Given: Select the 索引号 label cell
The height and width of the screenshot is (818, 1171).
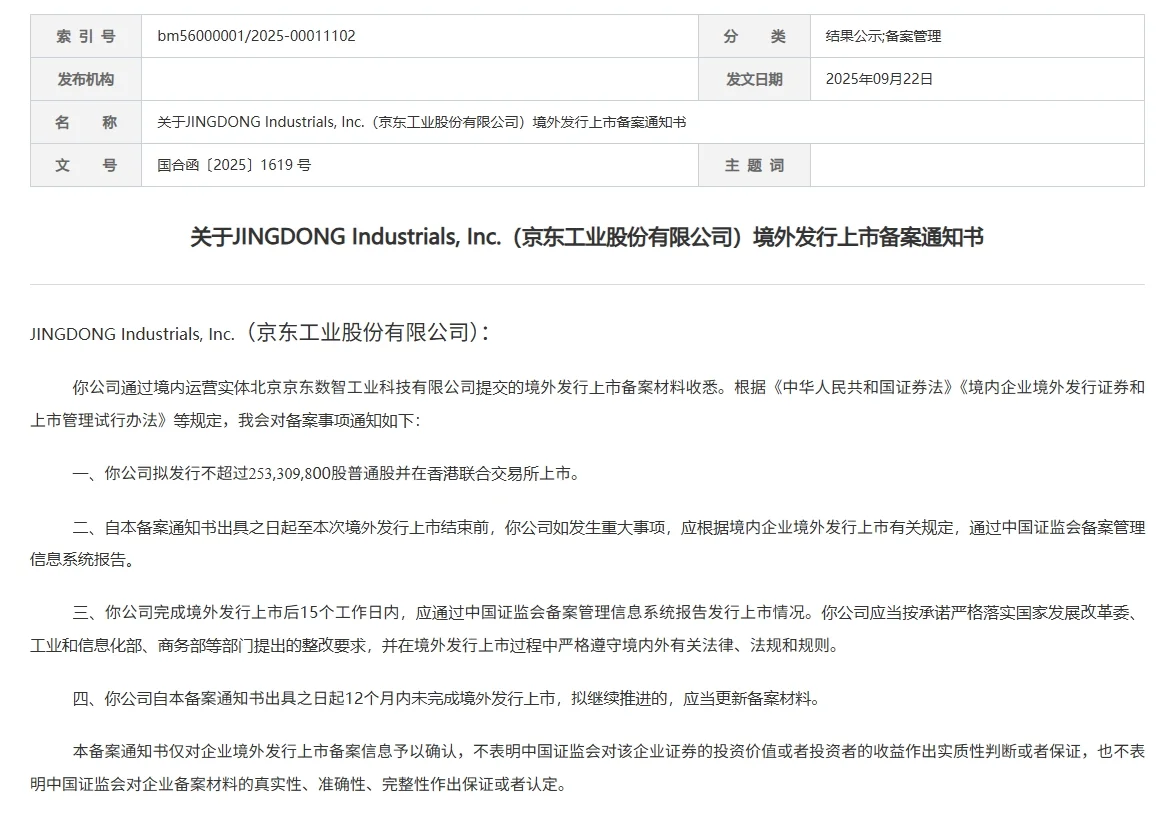Looking at the screenshot, I should 85,36.
